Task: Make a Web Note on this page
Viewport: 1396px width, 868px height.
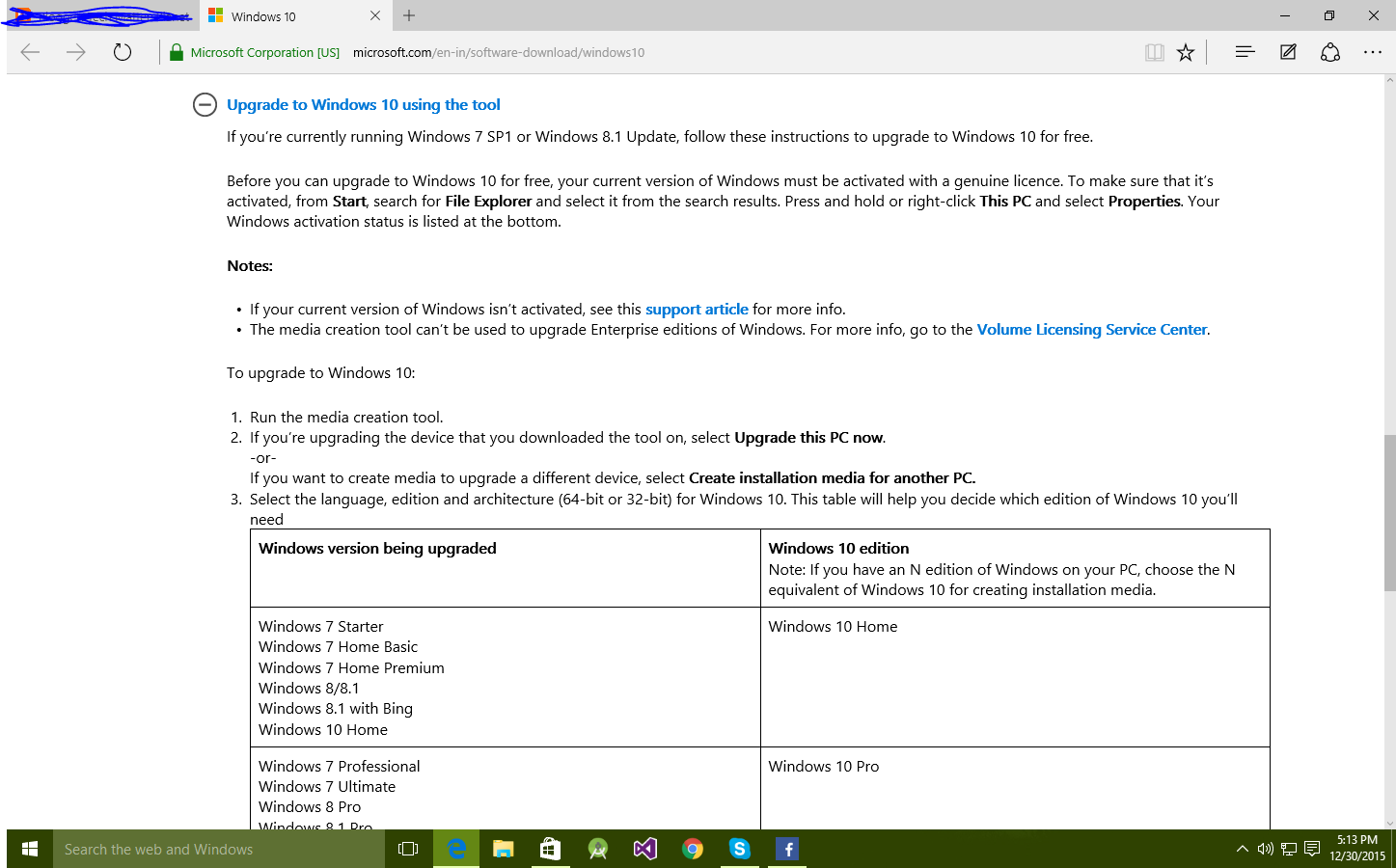Action: pyautogui.click(x=1288, y=52)
